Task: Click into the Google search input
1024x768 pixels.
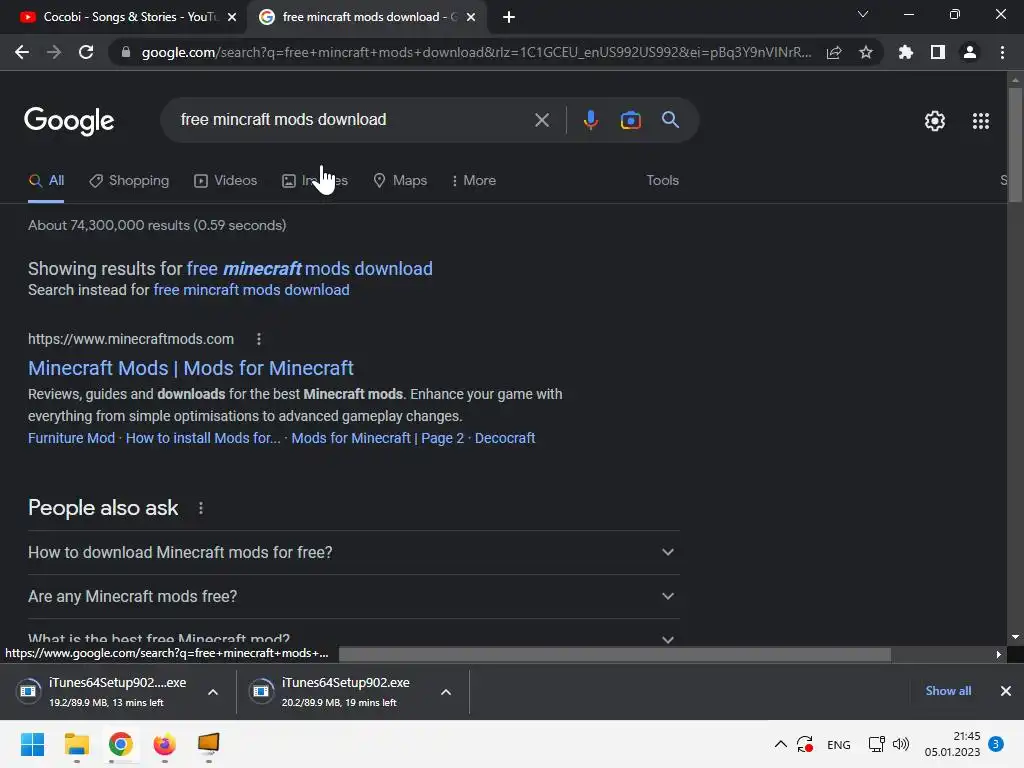Action: click(x=353, y=120)
